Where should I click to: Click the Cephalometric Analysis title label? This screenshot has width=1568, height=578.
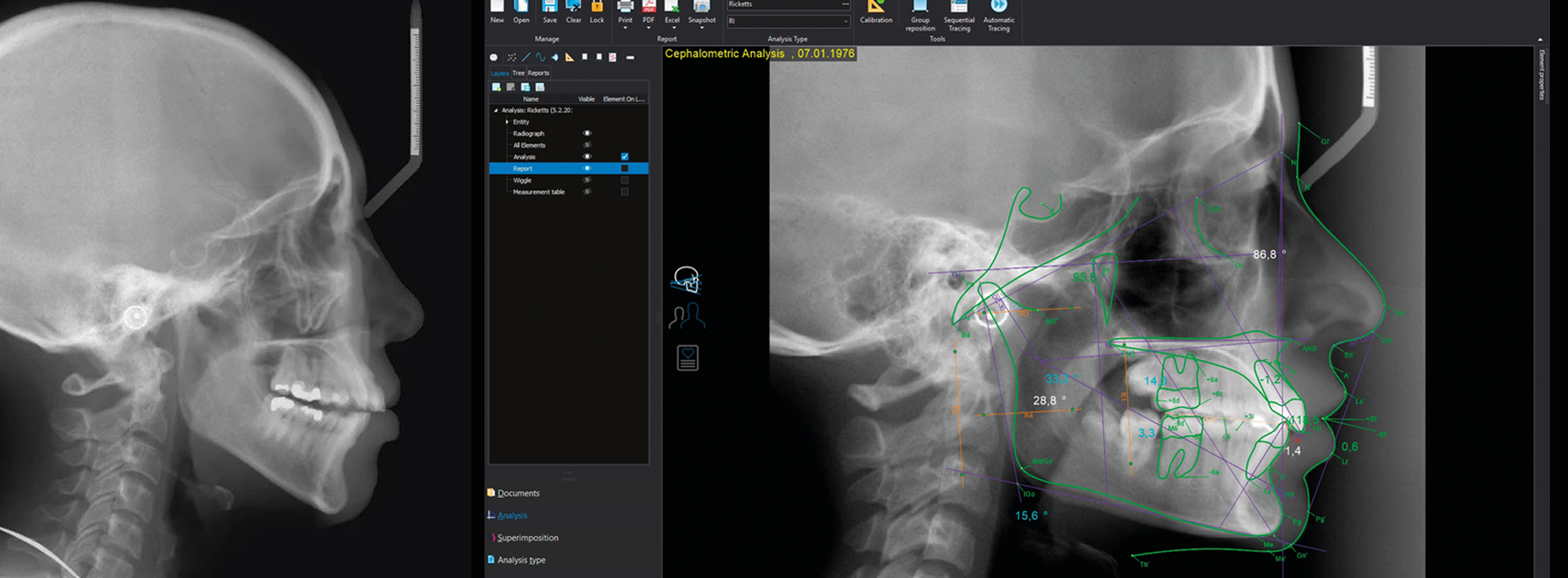pyautogui.click(x=759, y=54)
